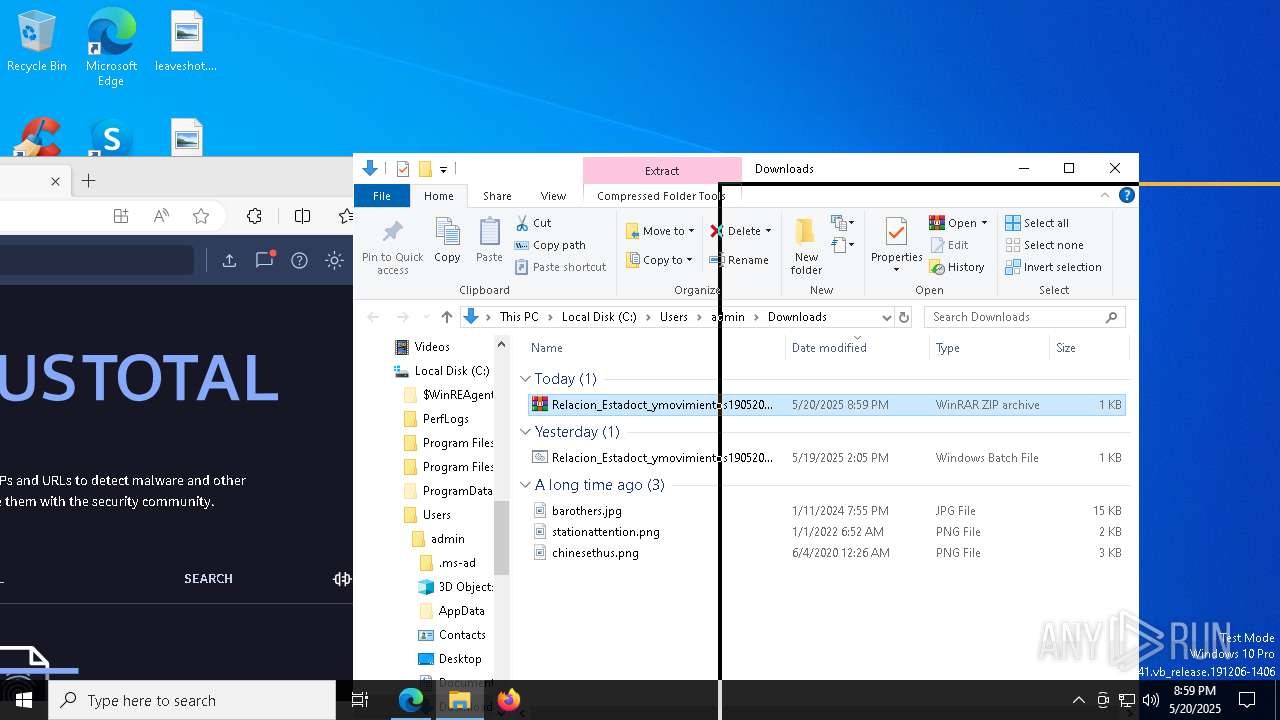
Task: Open Explorer help question icon
Action: 1126,196
